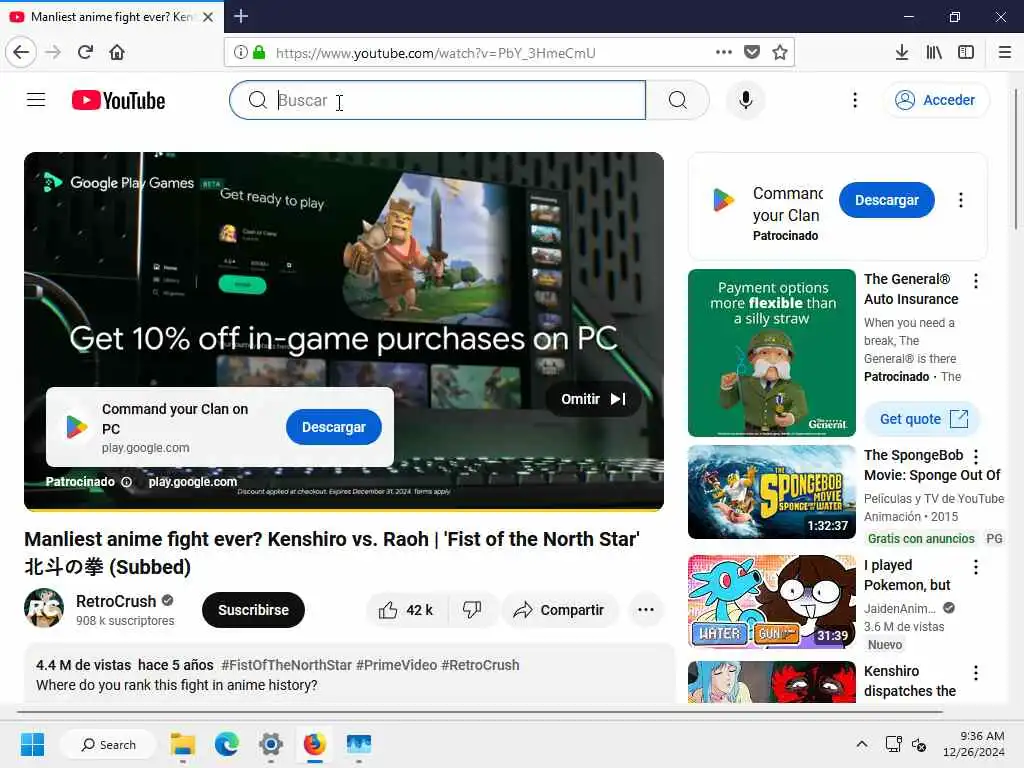Show hidden system tray icons
Viewport: 1024px width, 768px height.
click(861, 744)
